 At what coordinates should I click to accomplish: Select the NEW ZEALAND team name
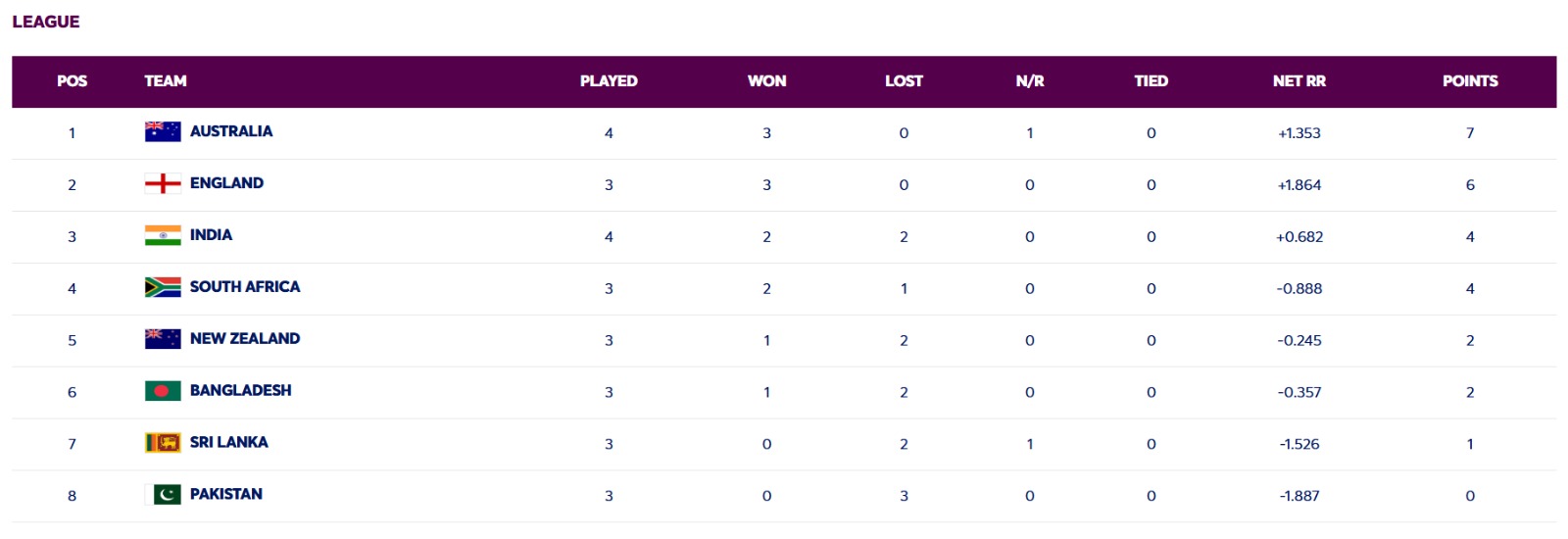pos(245,339)
